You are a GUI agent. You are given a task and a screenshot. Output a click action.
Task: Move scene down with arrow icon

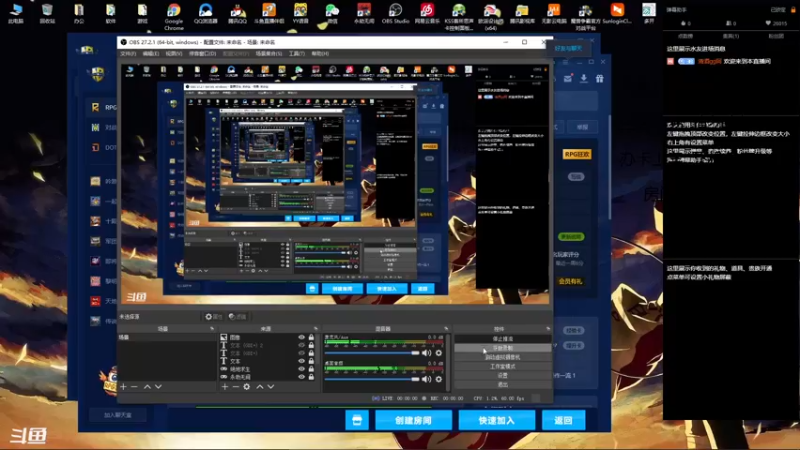click(x=158, y=387)
